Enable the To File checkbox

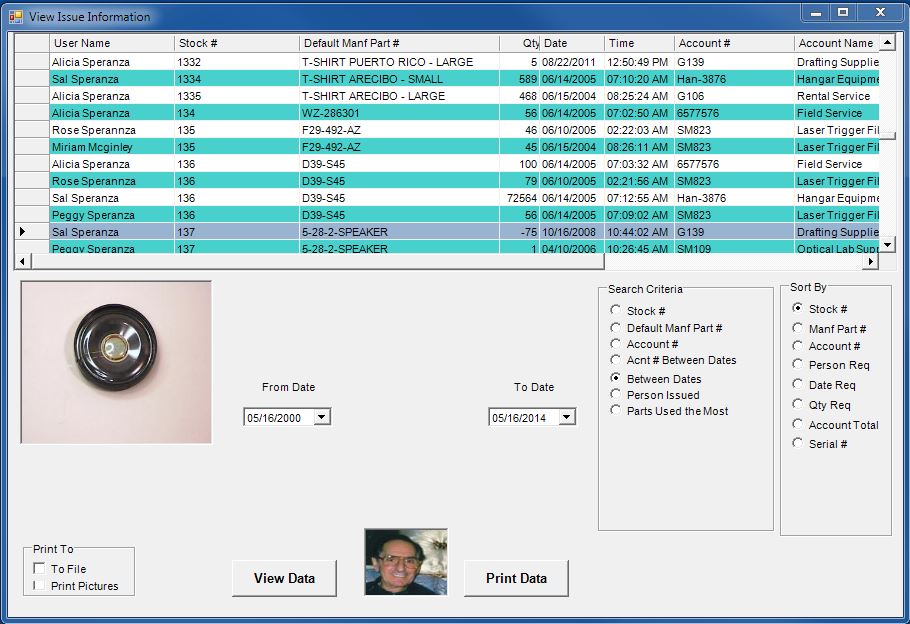39,569
